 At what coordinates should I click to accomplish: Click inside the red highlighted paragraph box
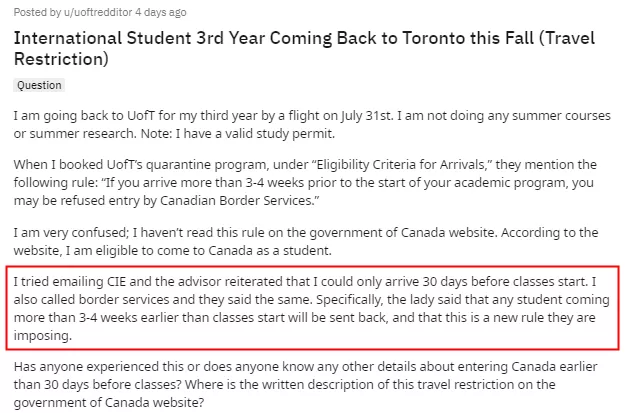(313, 308)
